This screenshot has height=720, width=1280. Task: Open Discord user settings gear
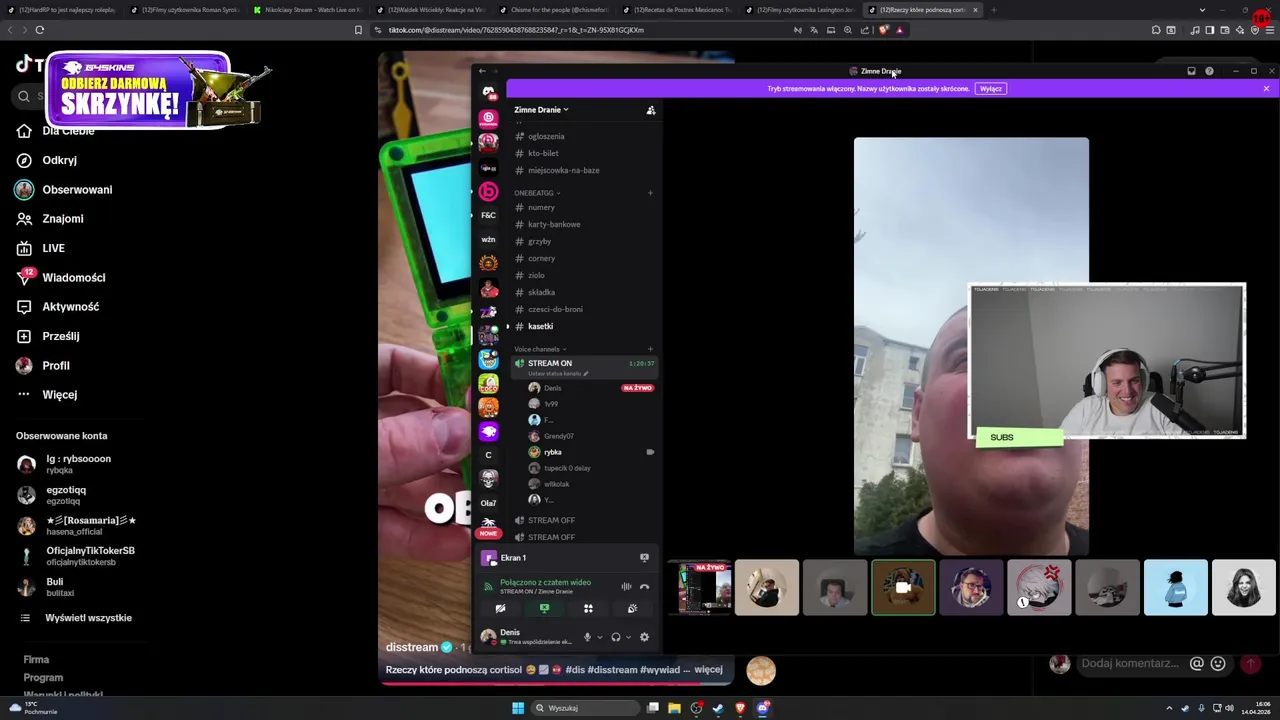pos(644,637)
